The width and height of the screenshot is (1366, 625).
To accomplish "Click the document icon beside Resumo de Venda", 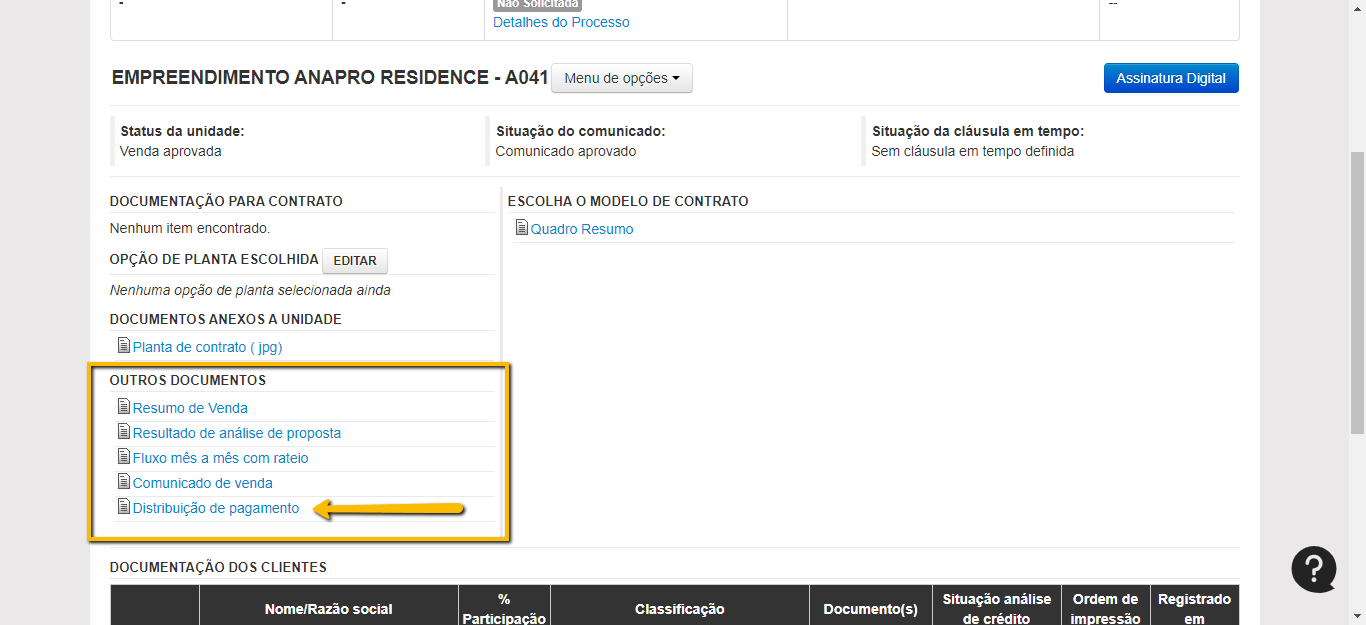I will click(x=124, y=407).
